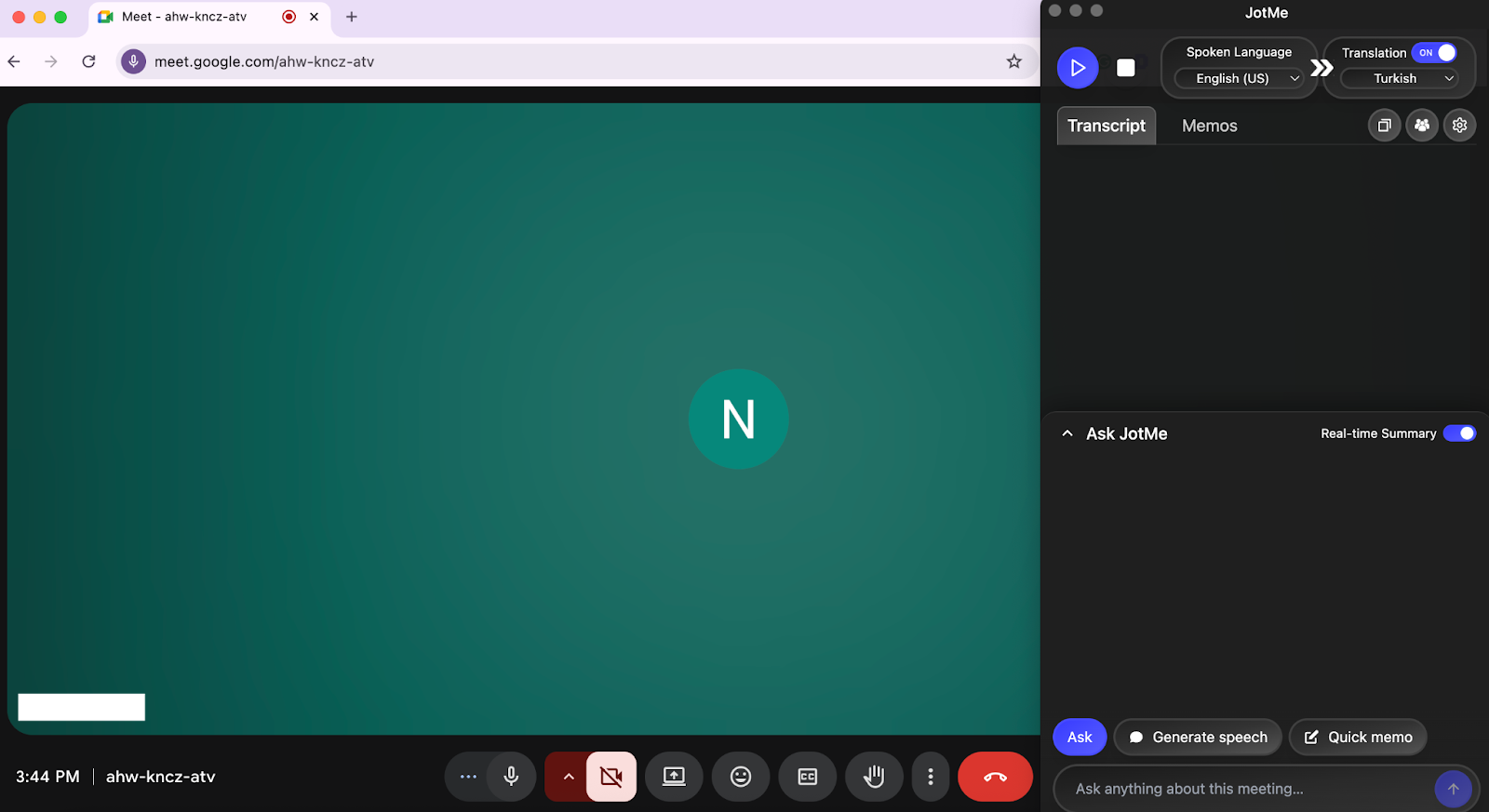Send the question with the arrow button
The image size is (1489, 812).
point(1453,789)
